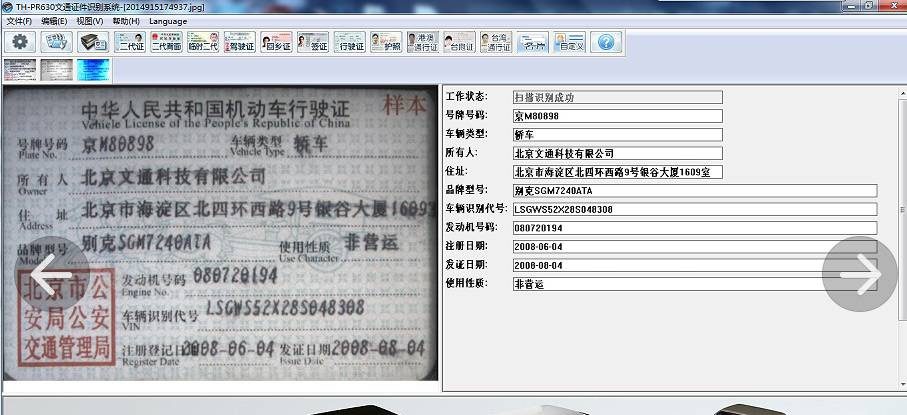Click the 注册日期: label in results
Image resolution: width=907 pixels, height=415 pixels.
pyautogui.click(x=467, y=245)
